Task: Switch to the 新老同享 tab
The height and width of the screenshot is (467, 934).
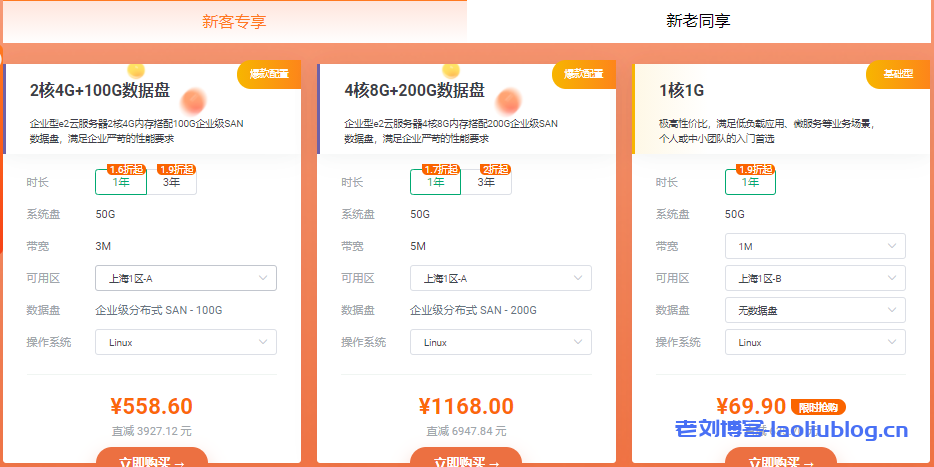Action: click(698, 20)
